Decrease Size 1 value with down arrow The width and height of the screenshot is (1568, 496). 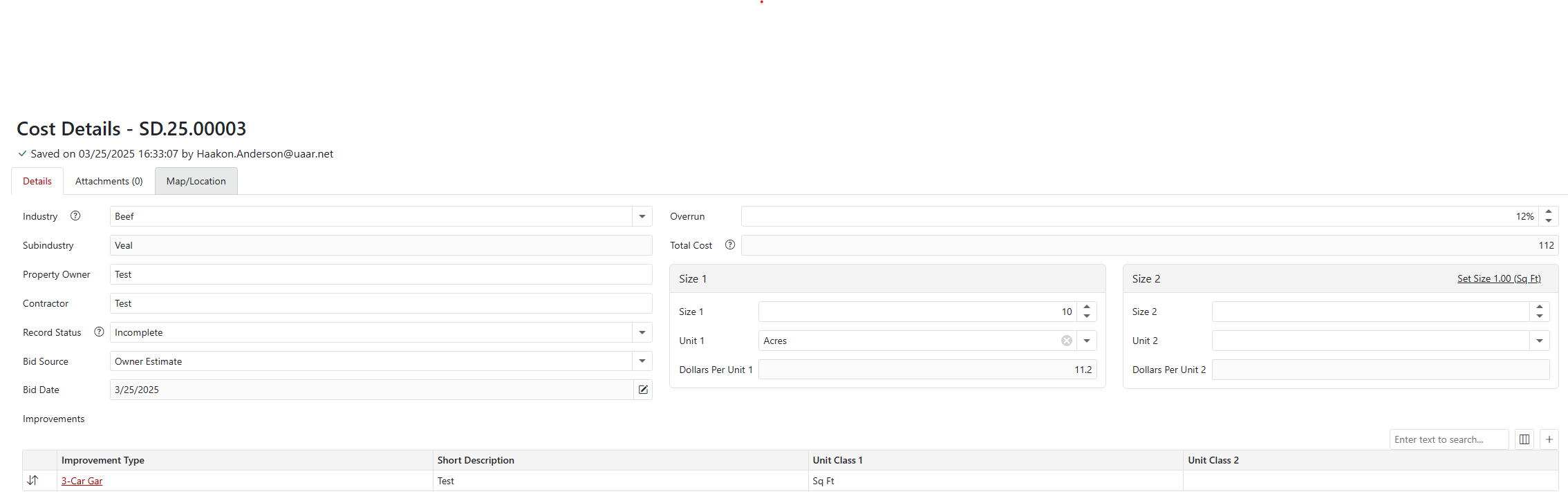coord(1086,316)
